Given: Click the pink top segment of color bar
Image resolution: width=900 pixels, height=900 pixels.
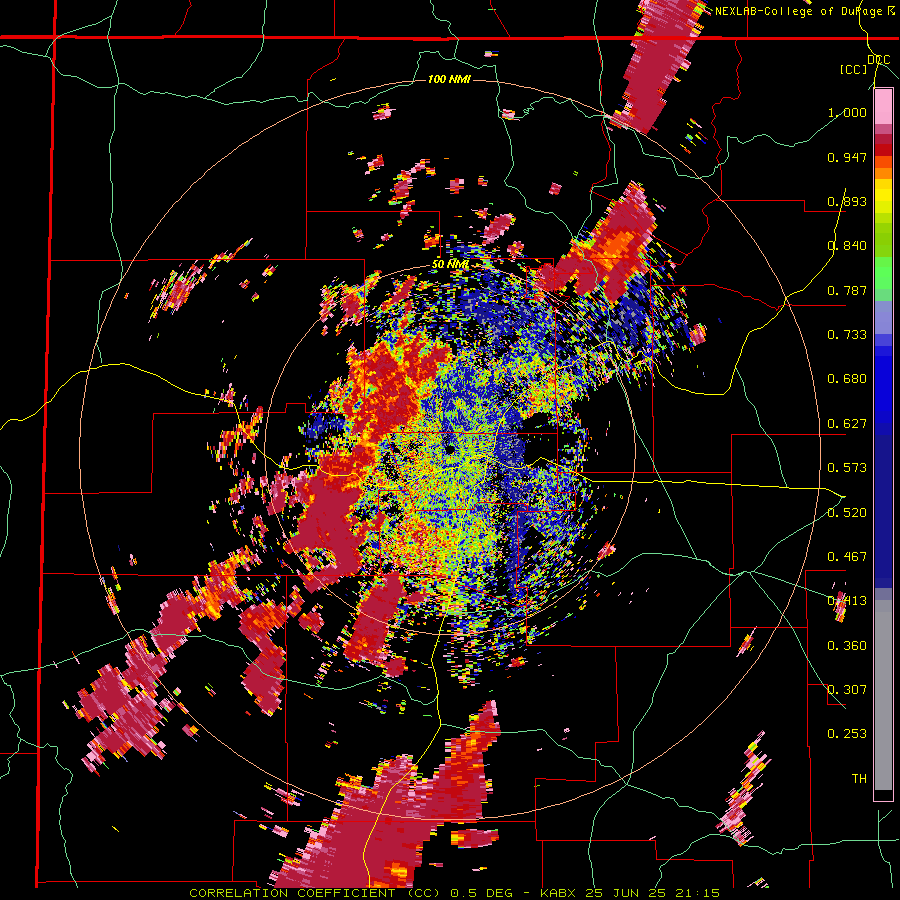Looking at the screenshot, I should click(x=883, y=107).
